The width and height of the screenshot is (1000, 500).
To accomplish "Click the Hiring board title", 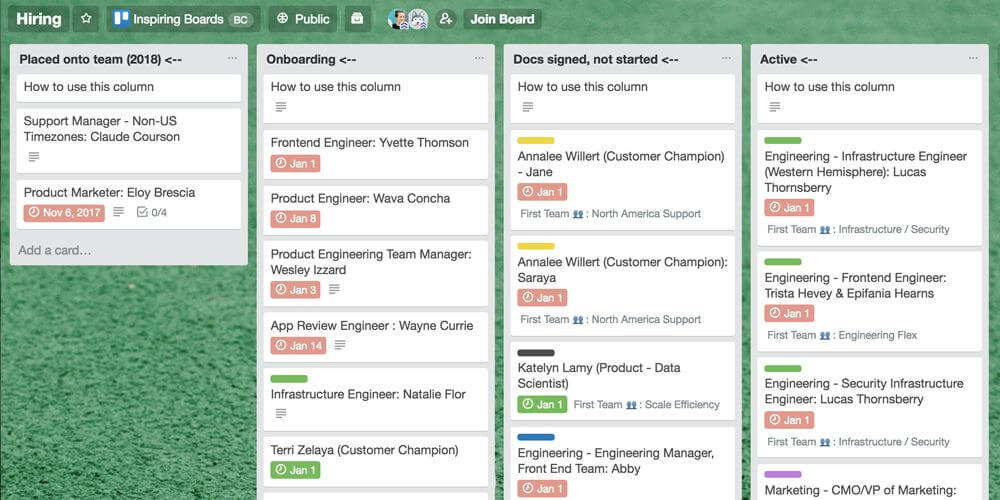I will click(38, 19).
